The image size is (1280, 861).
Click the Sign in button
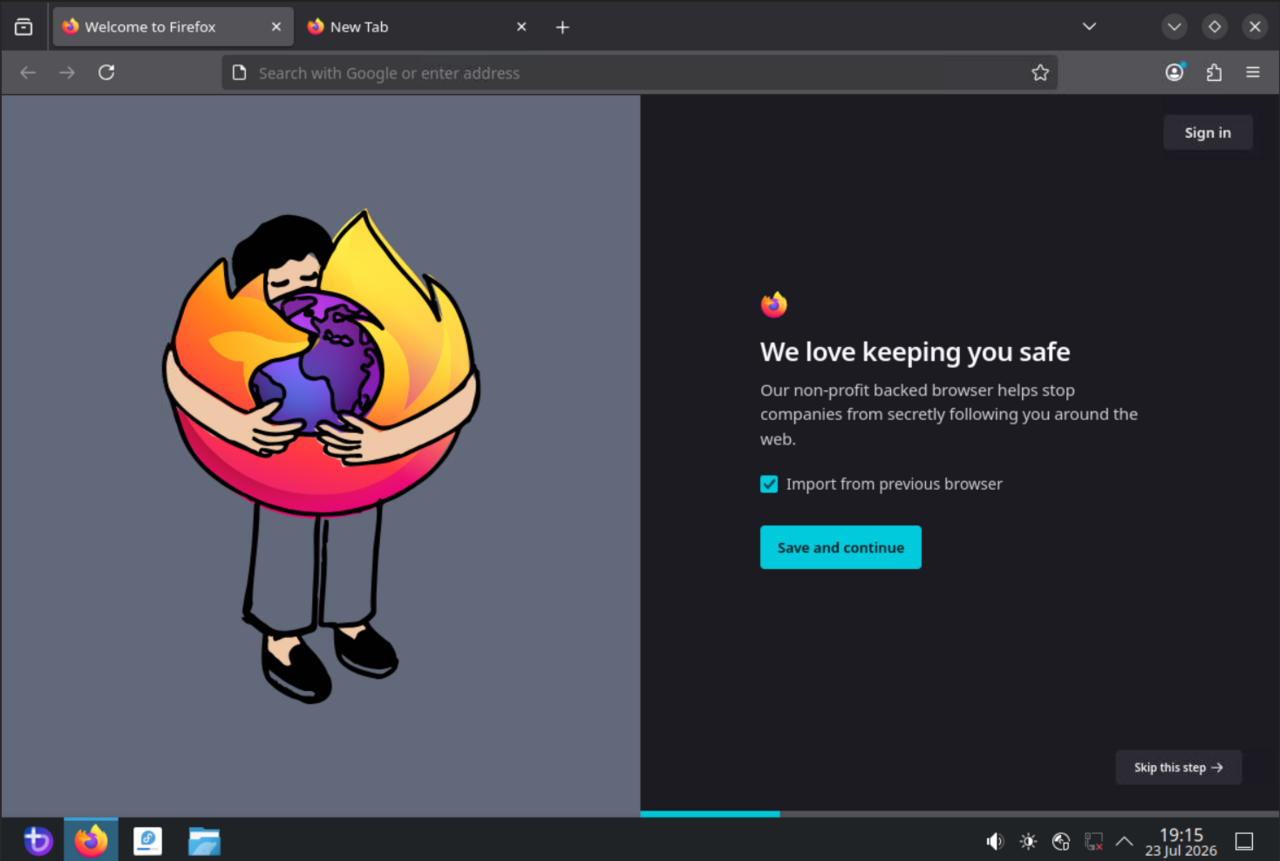[x=1208, y=133]
